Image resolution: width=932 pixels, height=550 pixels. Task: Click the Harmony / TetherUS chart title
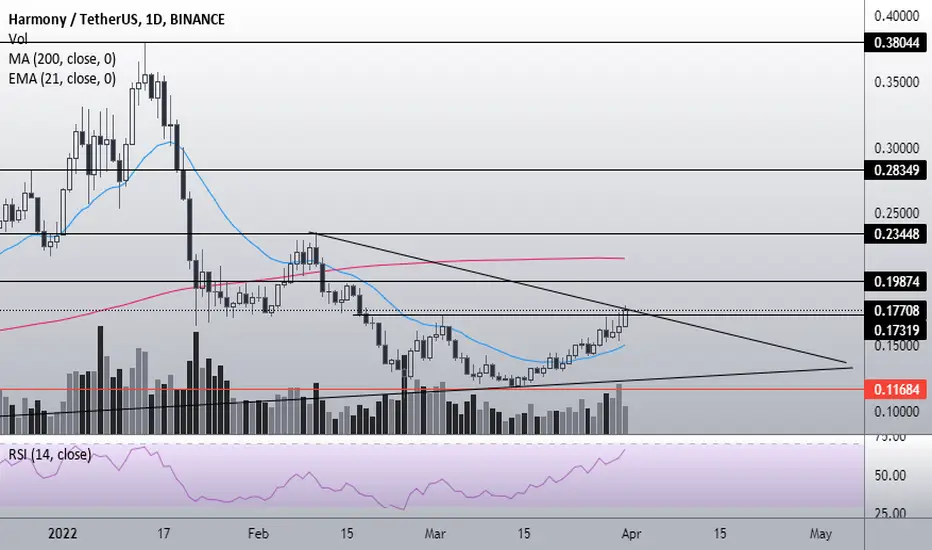[x=116, y=19]
